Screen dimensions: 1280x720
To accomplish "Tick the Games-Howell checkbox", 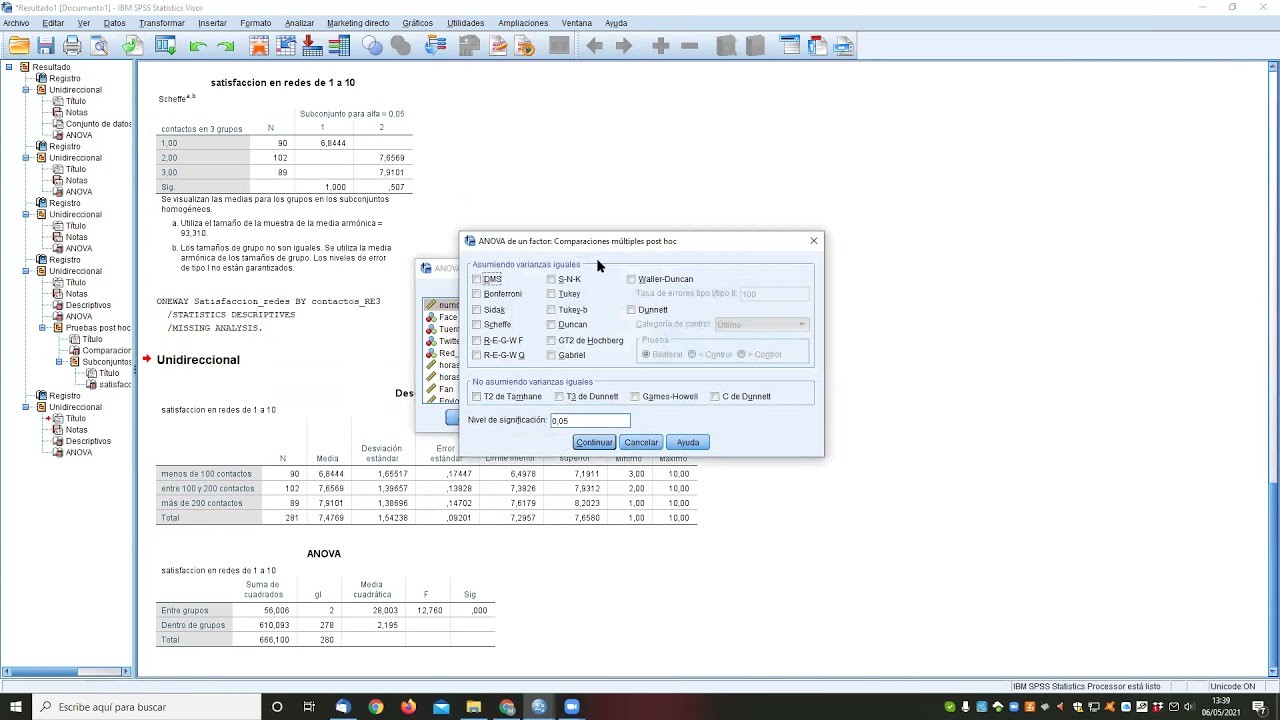I will click(x=635, y=397).
